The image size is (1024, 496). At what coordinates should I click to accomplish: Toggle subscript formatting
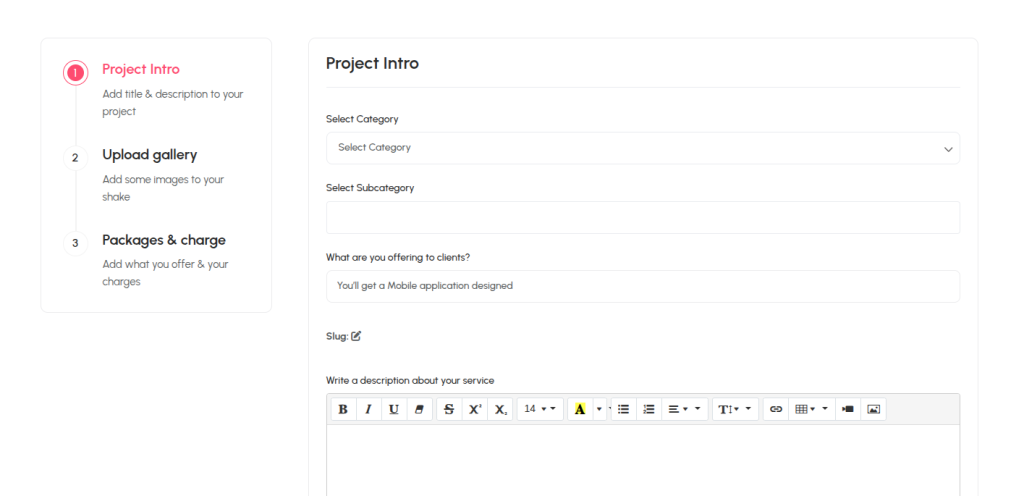pyautogui.click(x=501, y=409)
